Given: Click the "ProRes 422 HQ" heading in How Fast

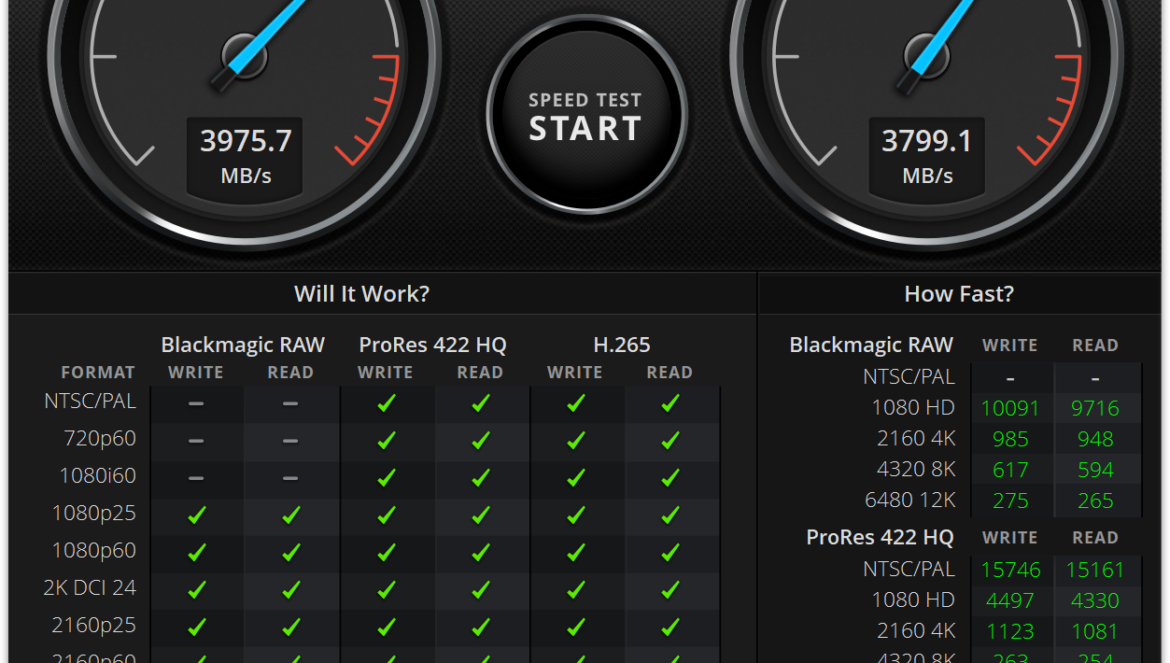Looking at the screenshot, I should point(880,537).
